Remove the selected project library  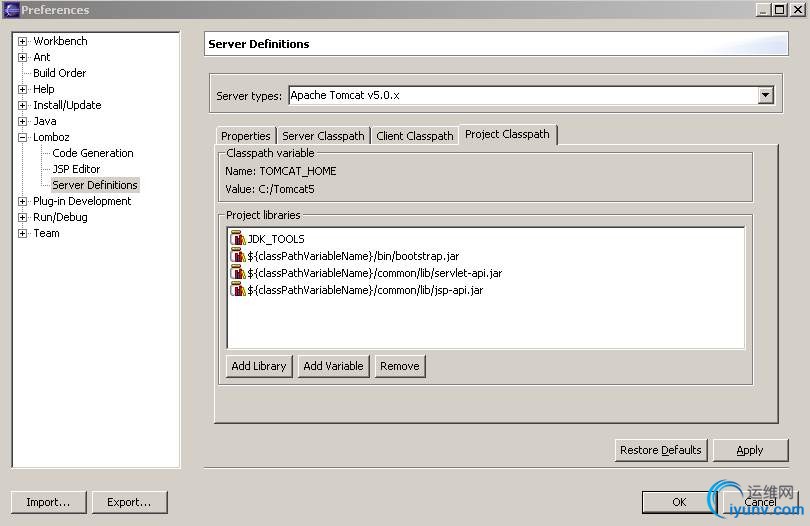pos(400,366)
